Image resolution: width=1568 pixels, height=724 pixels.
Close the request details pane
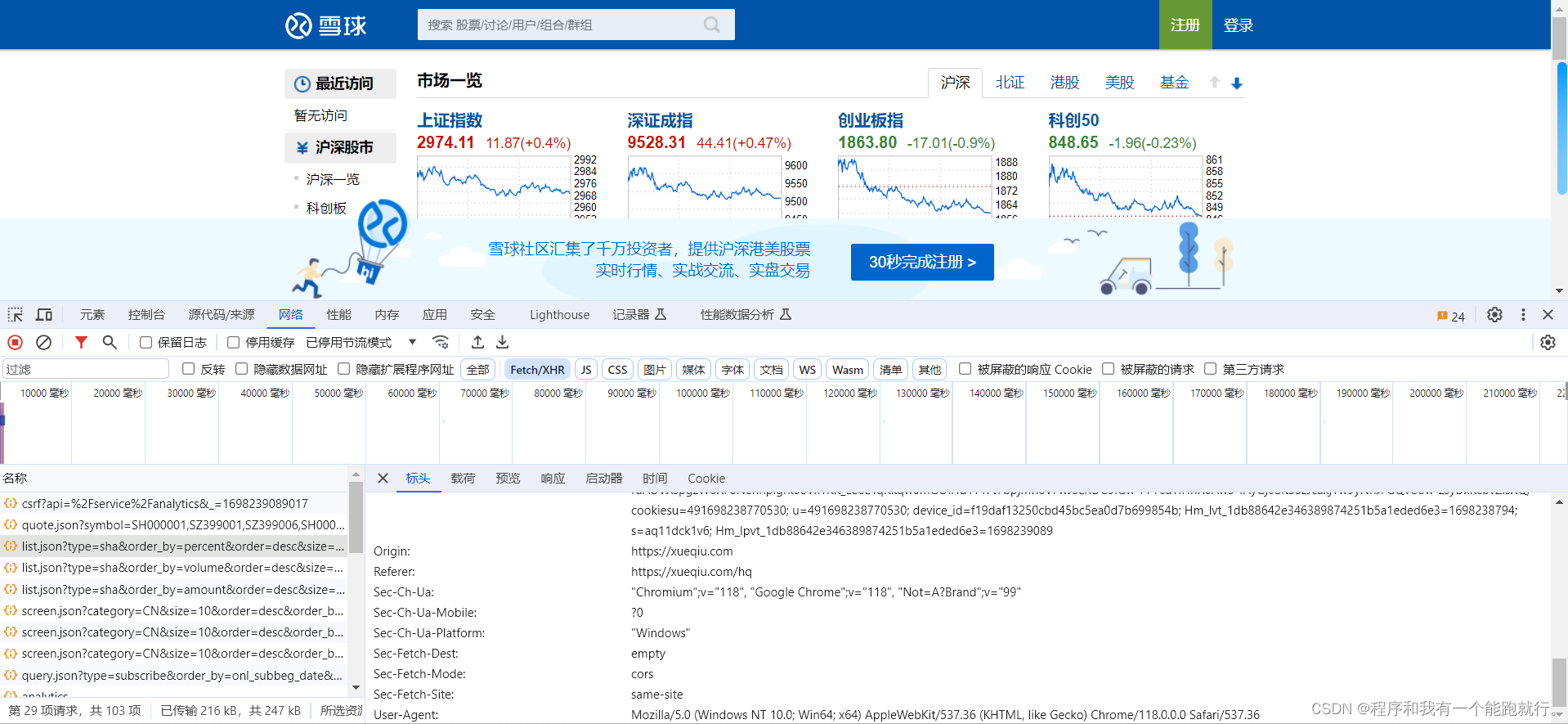point(383,479)
